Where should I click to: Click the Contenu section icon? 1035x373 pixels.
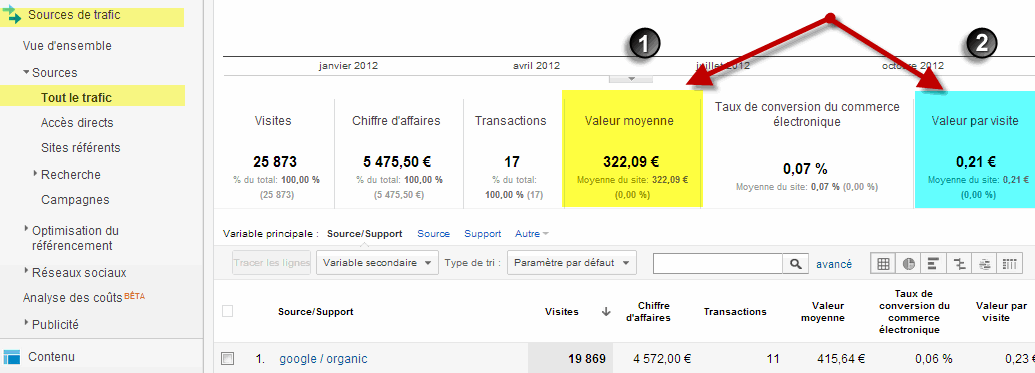[12, 357]
